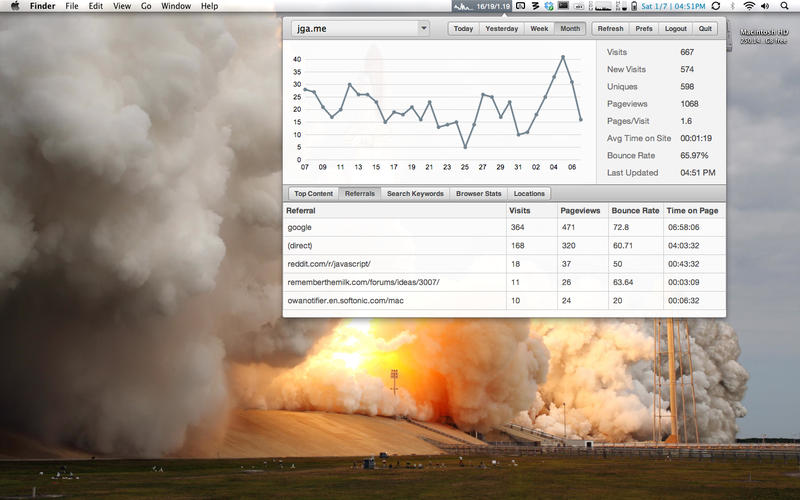This screenshot has width=800, height=500.
Task: Switch to the Search Keywords tab
Action: 415,193
